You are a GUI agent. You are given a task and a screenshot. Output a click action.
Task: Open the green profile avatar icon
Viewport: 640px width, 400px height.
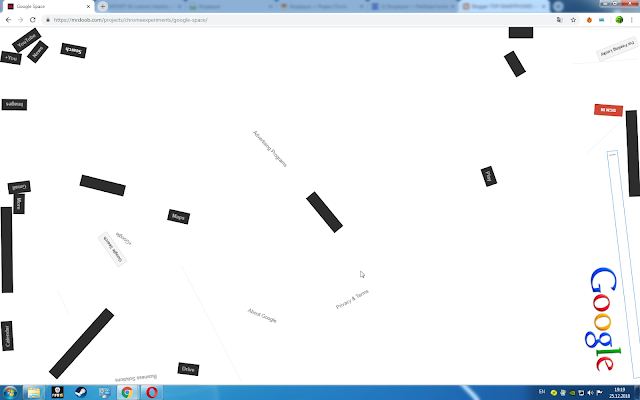619,20
